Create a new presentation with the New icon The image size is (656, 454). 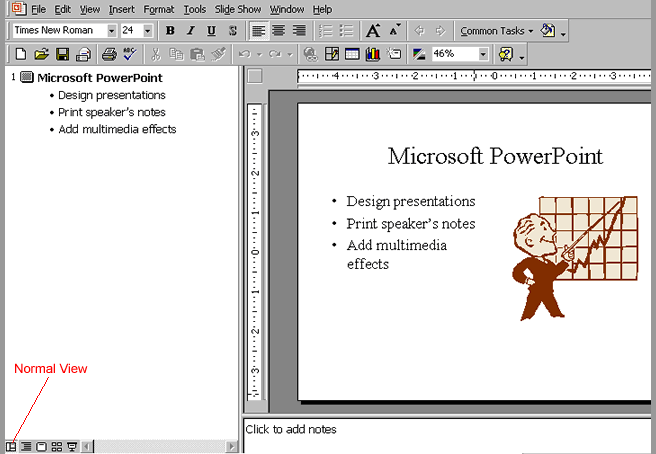pos(21,54)
